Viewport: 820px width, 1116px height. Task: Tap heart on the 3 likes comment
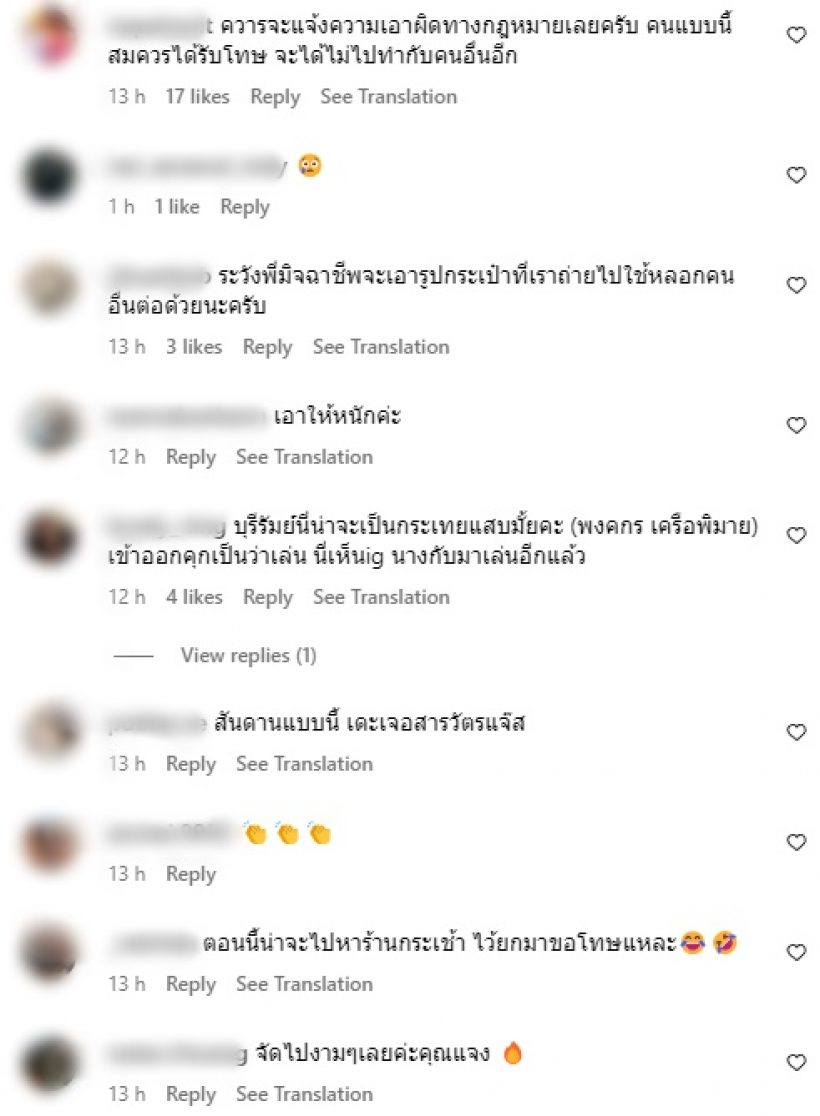tap(796, 285)
